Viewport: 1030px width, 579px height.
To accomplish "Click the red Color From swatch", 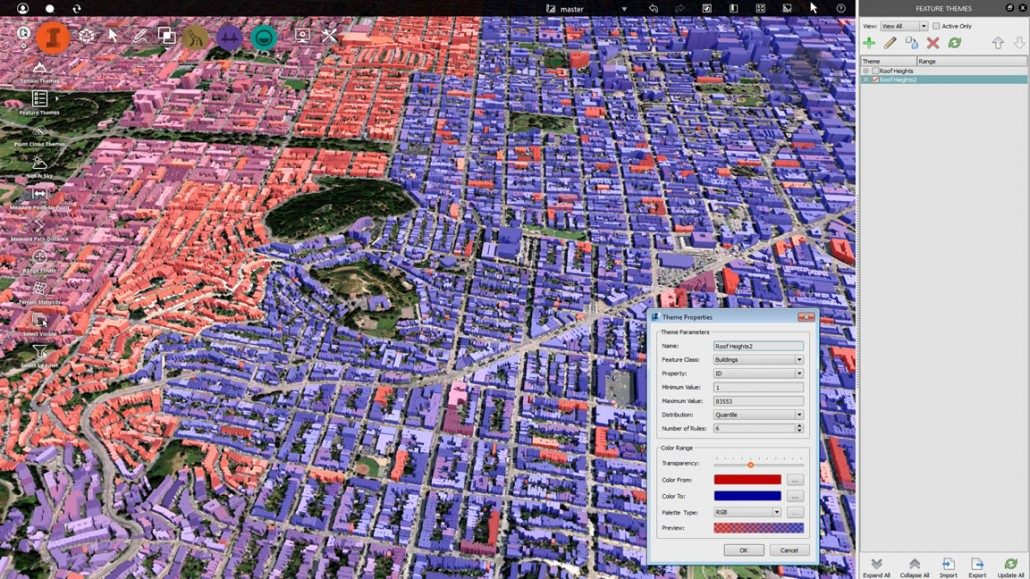I will tap(747, 480).
